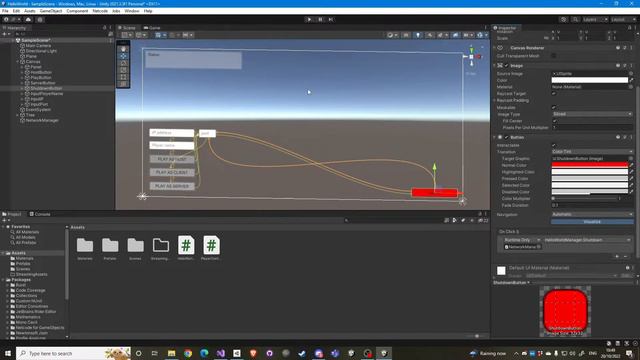Image resolution: width=640 pixels, height=360 pixels.
Task: Toggle the Button component enabled checkbox
Action: click(x=507, y=137)
